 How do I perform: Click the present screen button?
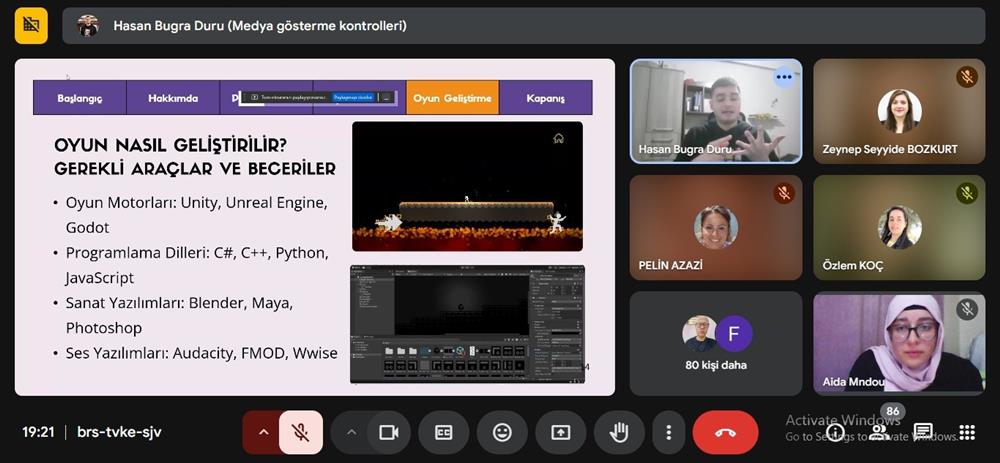click(561, 432)
